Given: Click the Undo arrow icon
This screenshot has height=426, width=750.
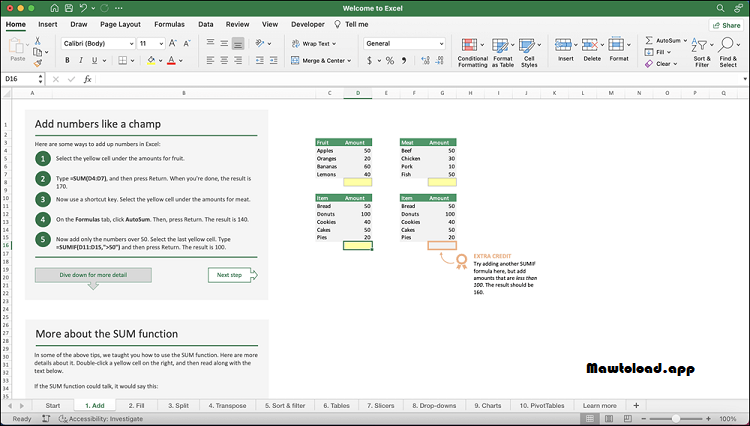Looking at the screenshot, I should coord(83,8).
